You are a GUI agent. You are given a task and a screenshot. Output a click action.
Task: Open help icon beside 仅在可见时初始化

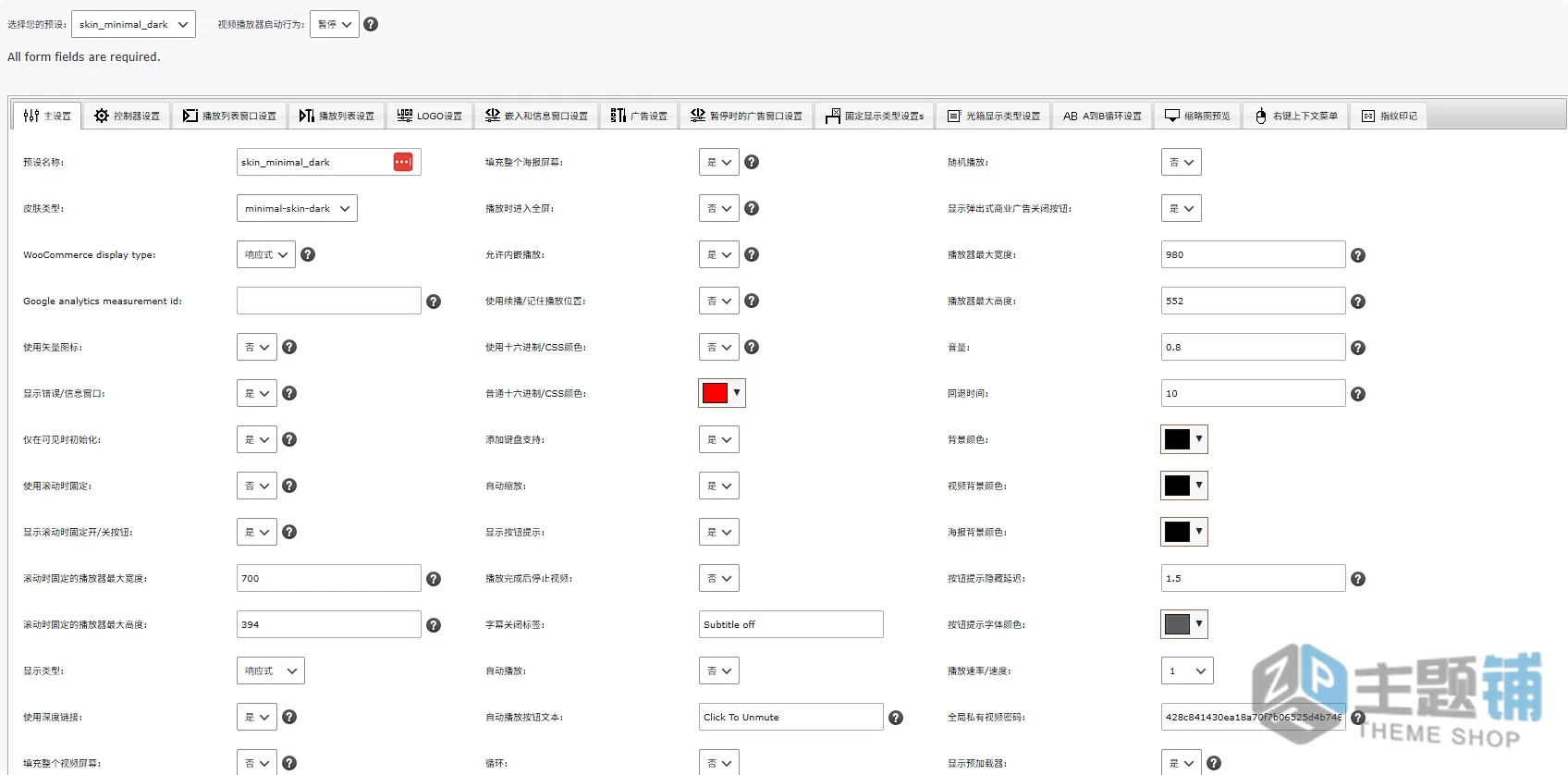tap(289, 439)
